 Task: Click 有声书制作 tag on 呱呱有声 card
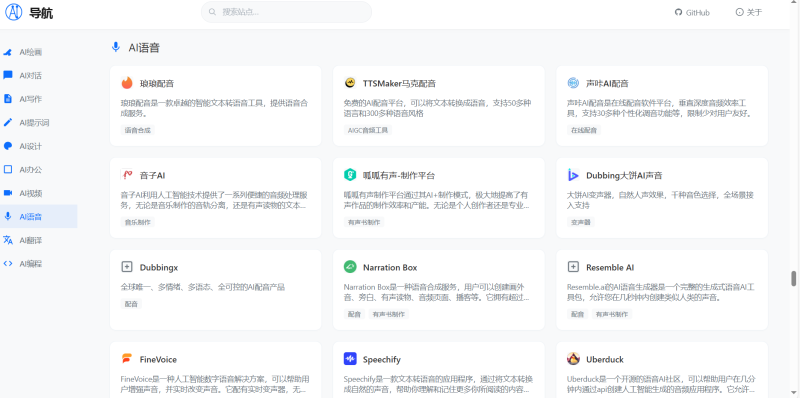(x=364, y=222)
